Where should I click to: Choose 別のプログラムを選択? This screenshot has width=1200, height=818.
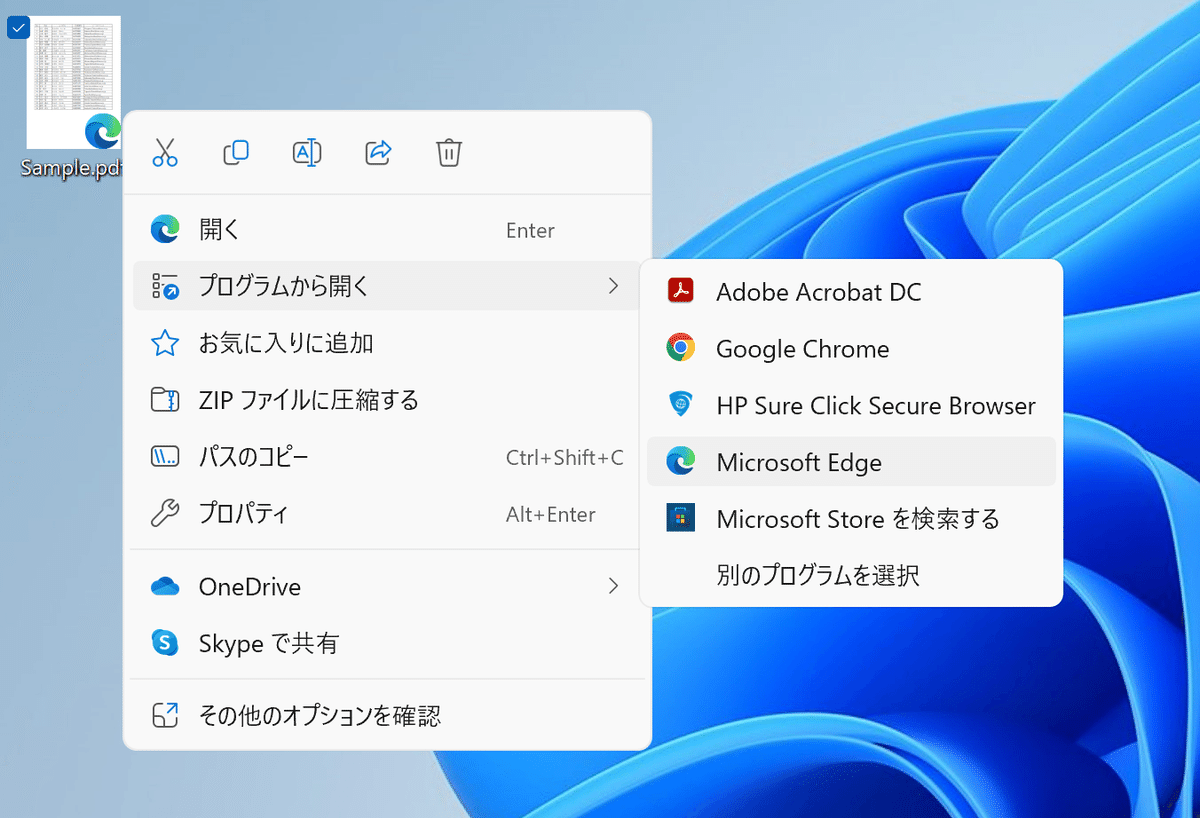[x=851, y=575]
